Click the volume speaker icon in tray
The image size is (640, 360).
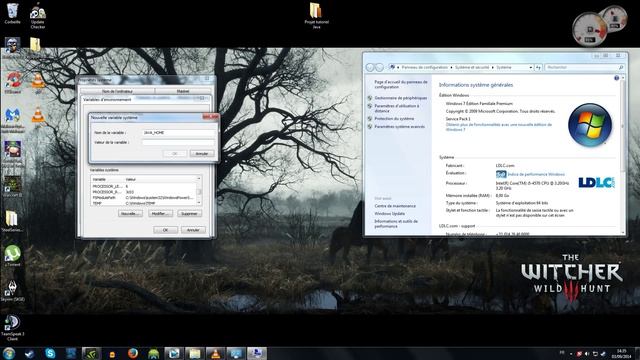click(587, 353)
